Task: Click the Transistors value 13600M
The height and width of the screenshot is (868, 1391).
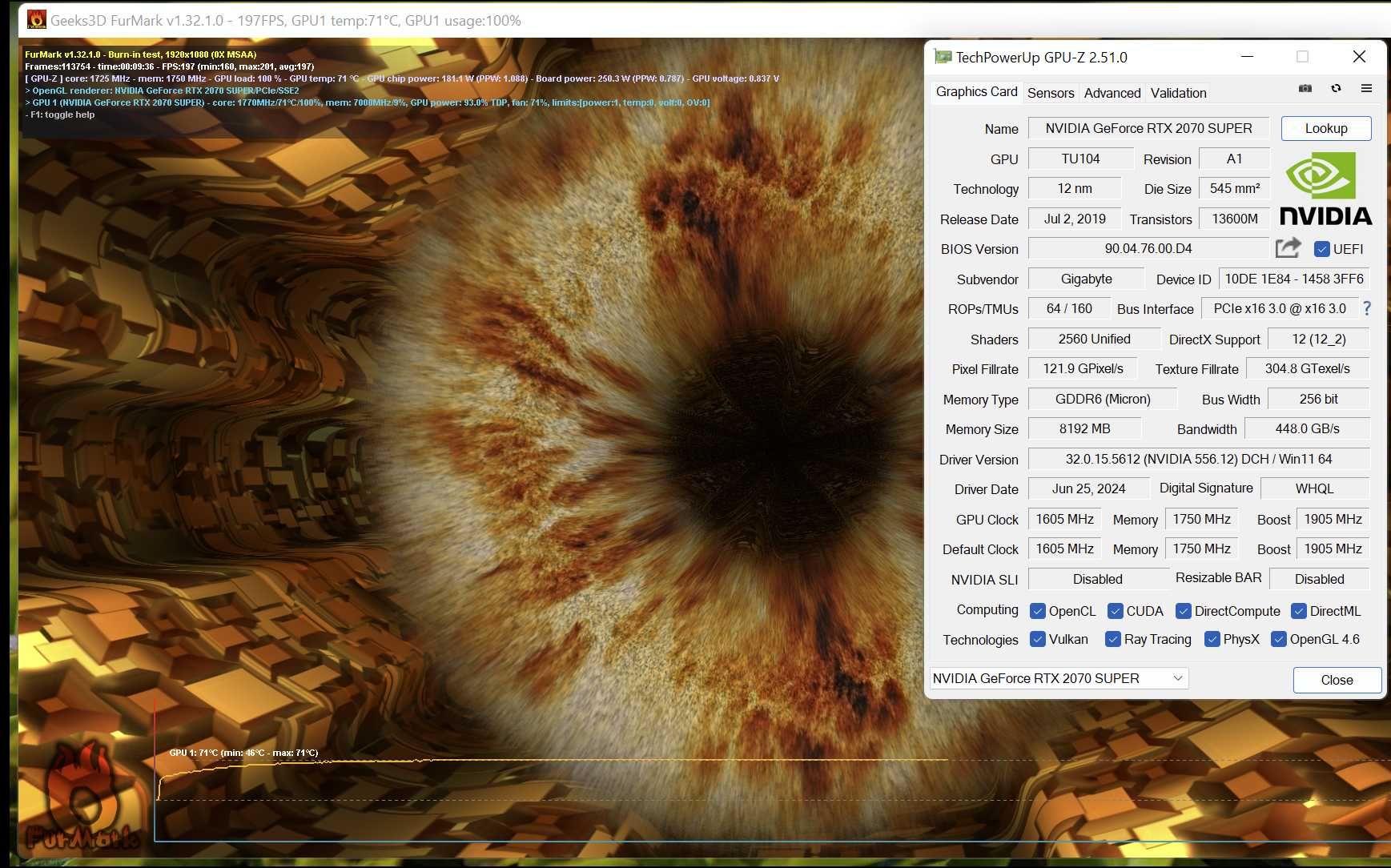Action: tap(1234, 219)
